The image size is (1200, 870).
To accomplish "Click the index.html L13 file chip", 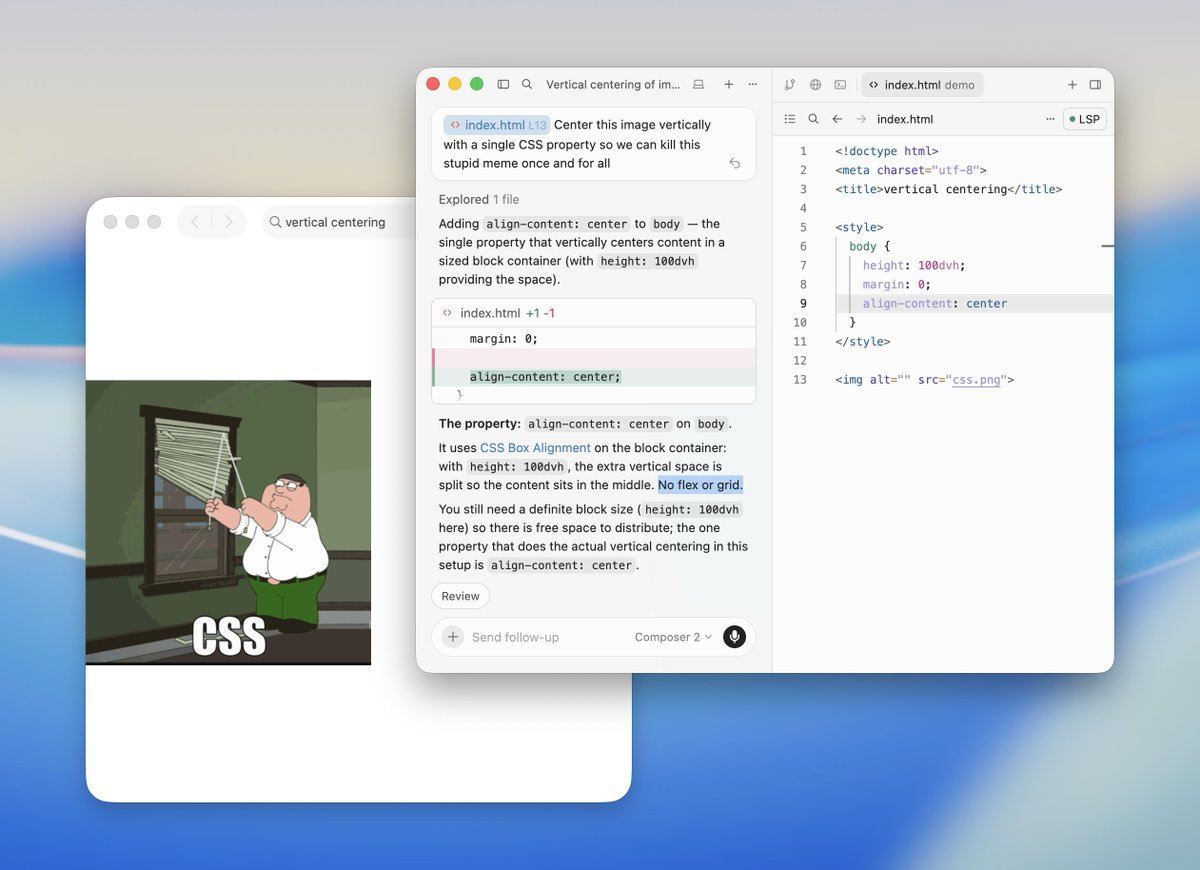I will [497, 125].
